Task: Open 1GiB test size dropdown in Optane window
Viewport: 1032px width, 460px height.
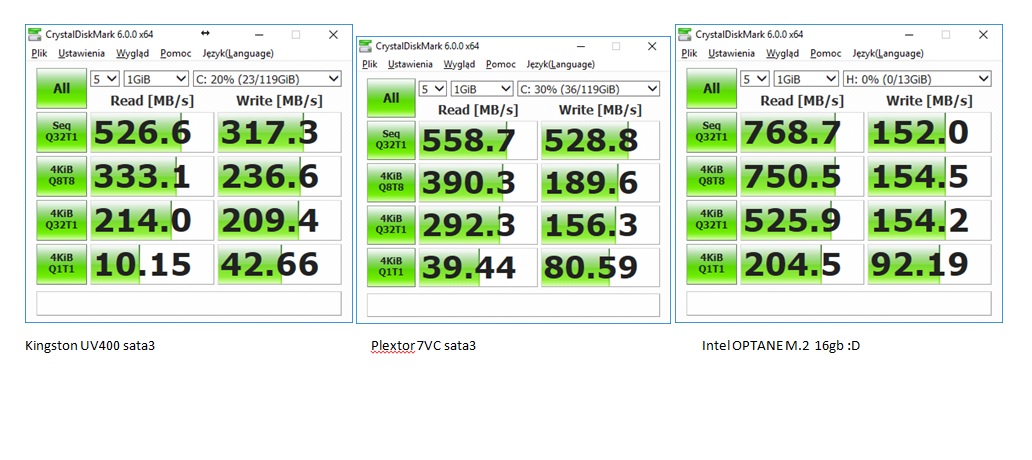Action: [807, 79]
